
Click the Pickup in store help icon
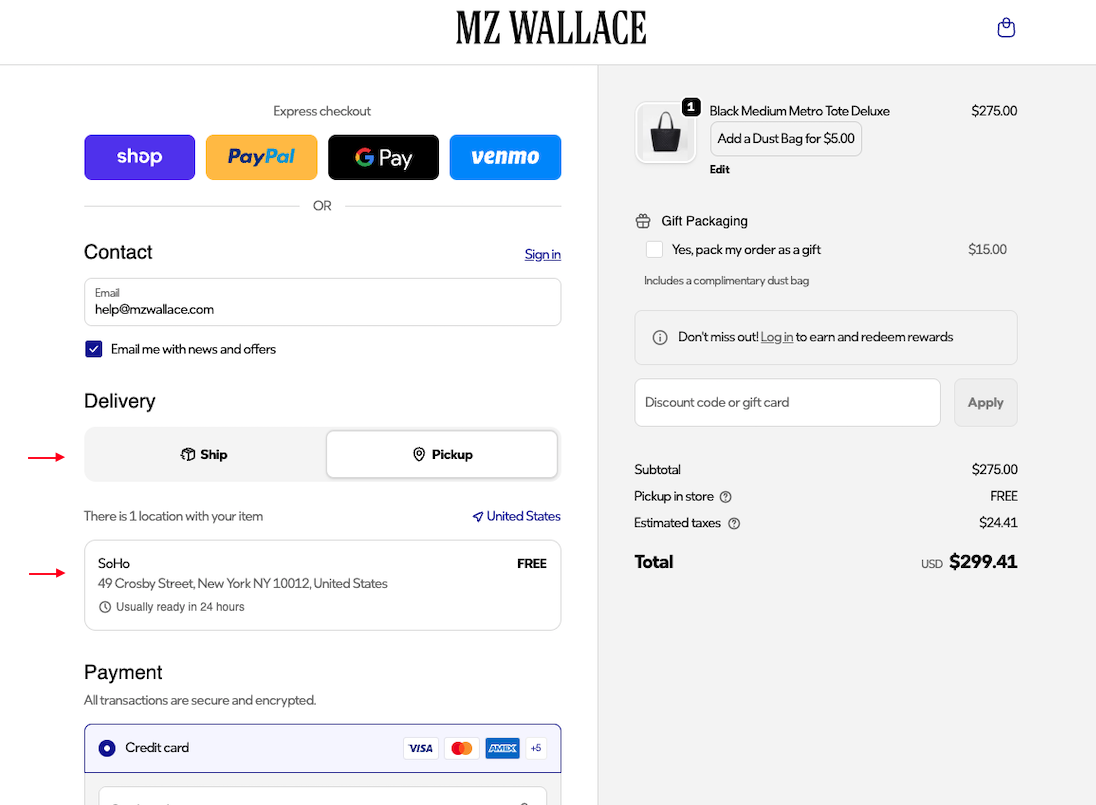click(726, 497)
